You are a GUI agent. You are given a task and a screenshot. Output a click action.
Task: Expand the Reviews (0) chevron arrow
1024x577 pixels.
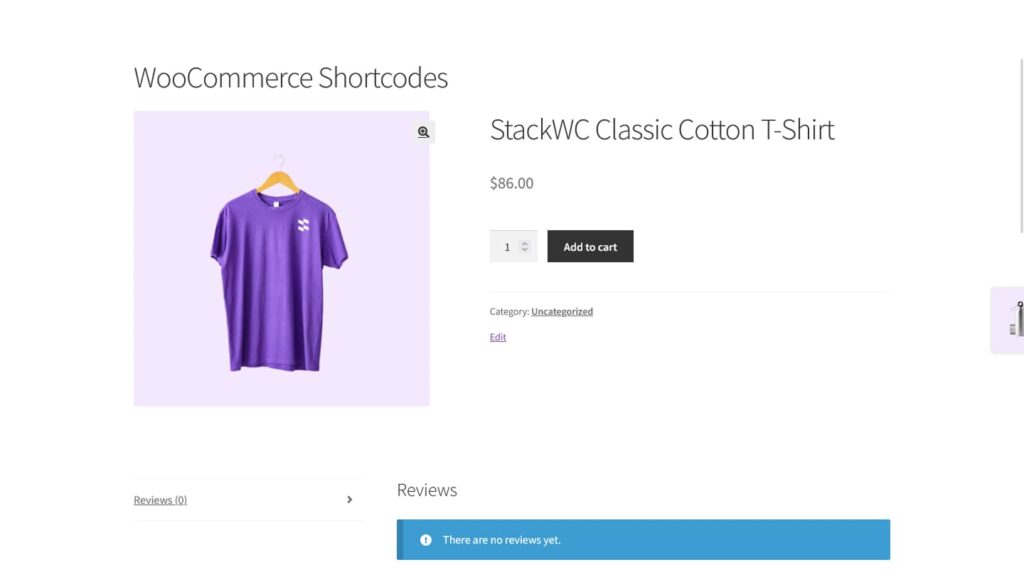(349, 500)
